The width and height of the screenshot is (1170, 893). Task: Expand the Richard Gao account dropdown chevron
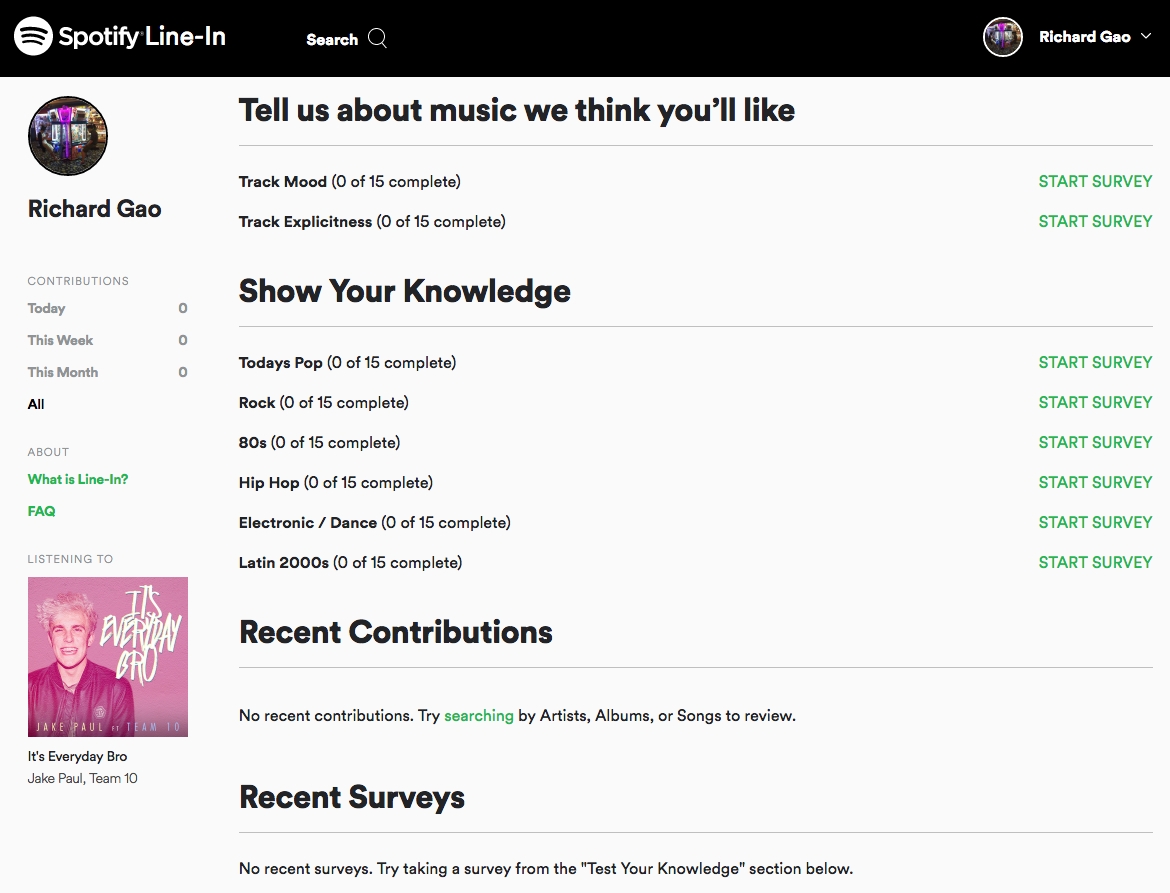pos(1146,36)
